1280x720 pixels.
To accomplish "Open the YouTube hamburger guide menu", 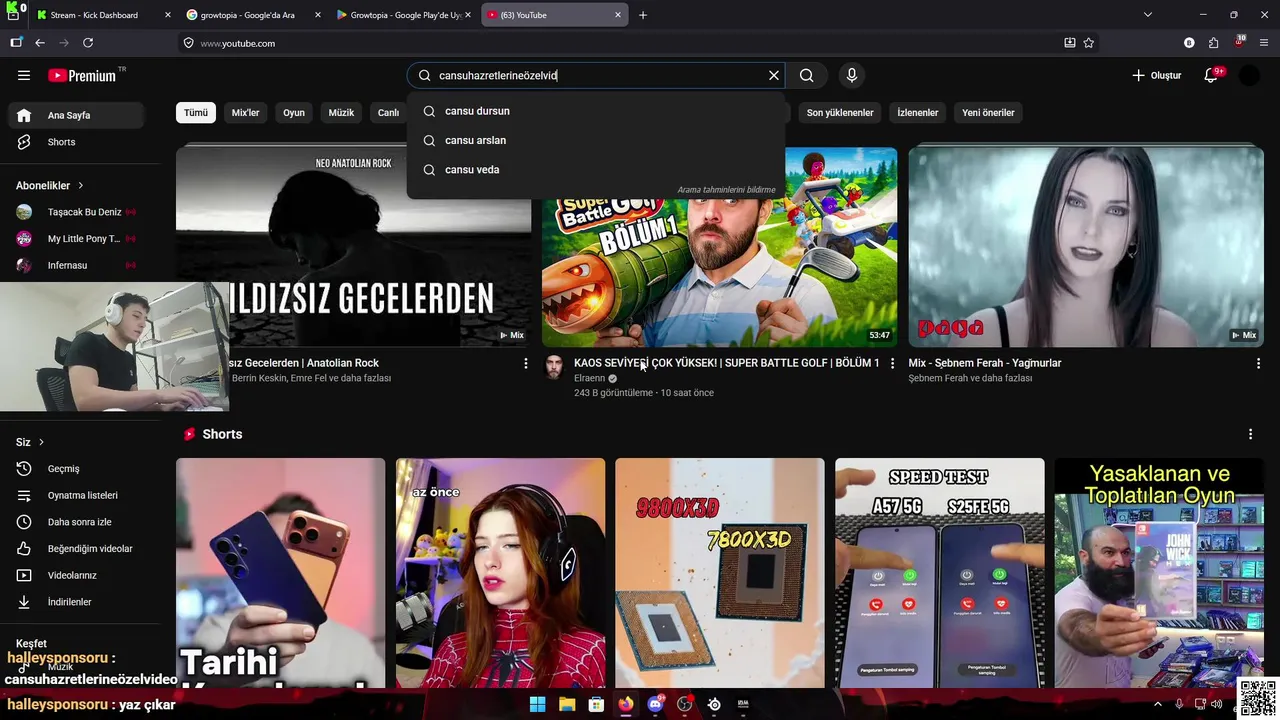I will tap(24, 75).
